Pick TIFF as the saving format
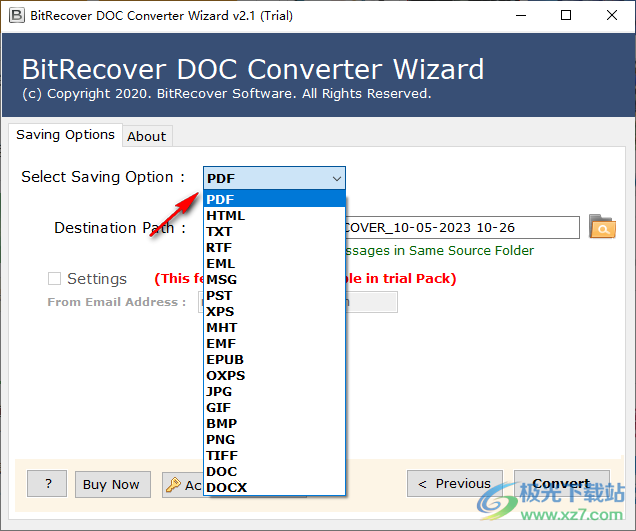Screen dimensions: 636x531 click(x=275, y=456)
